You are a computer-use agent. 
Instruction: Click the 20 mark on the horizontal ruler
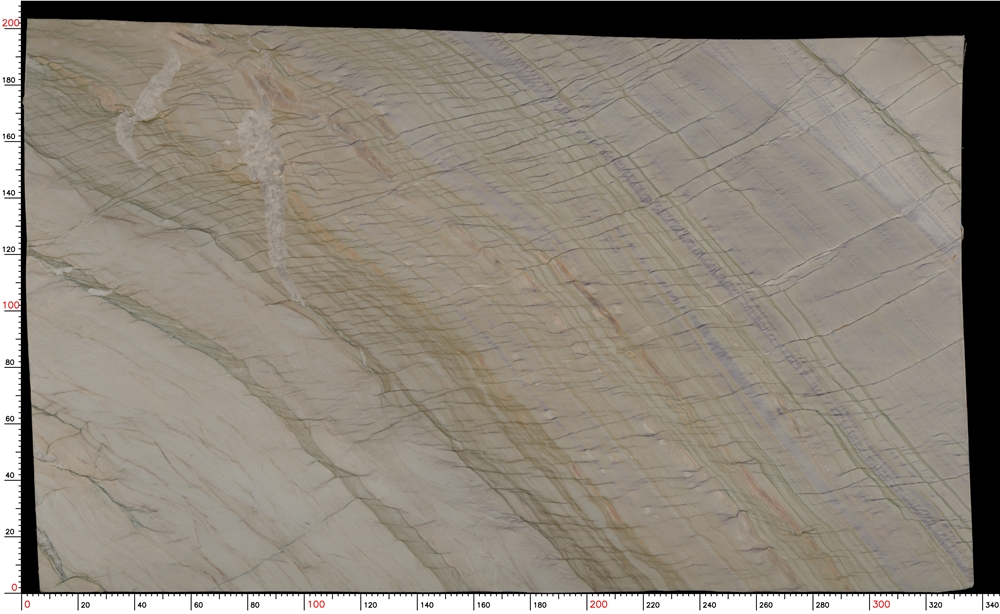point(85,605)
